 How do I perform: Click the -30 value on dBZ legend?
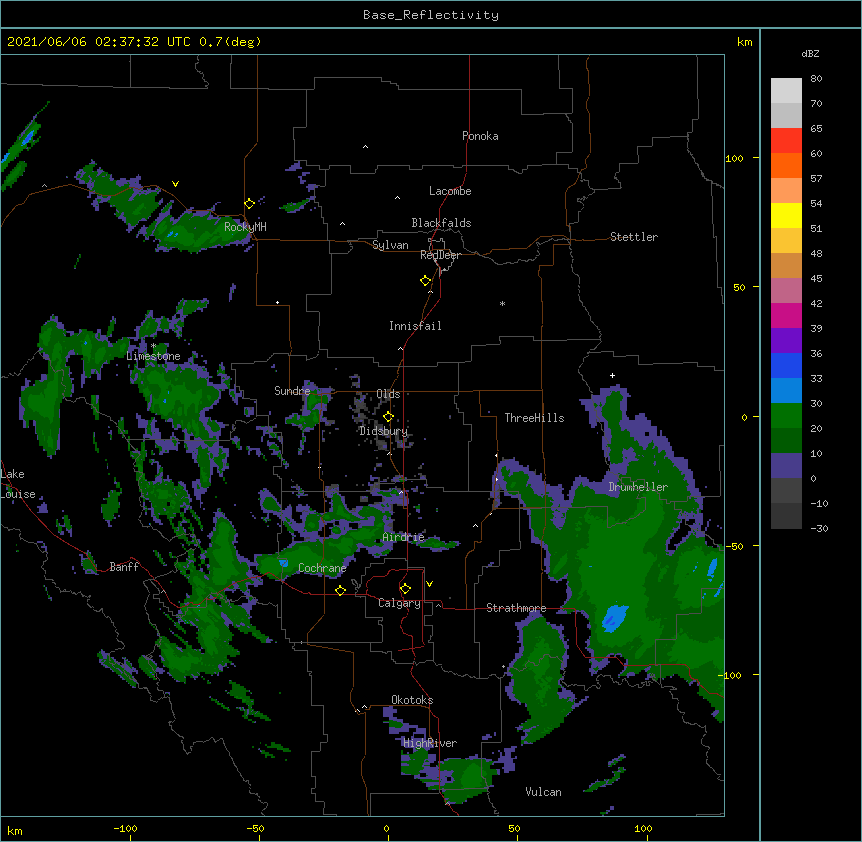[x=819, y=529]
